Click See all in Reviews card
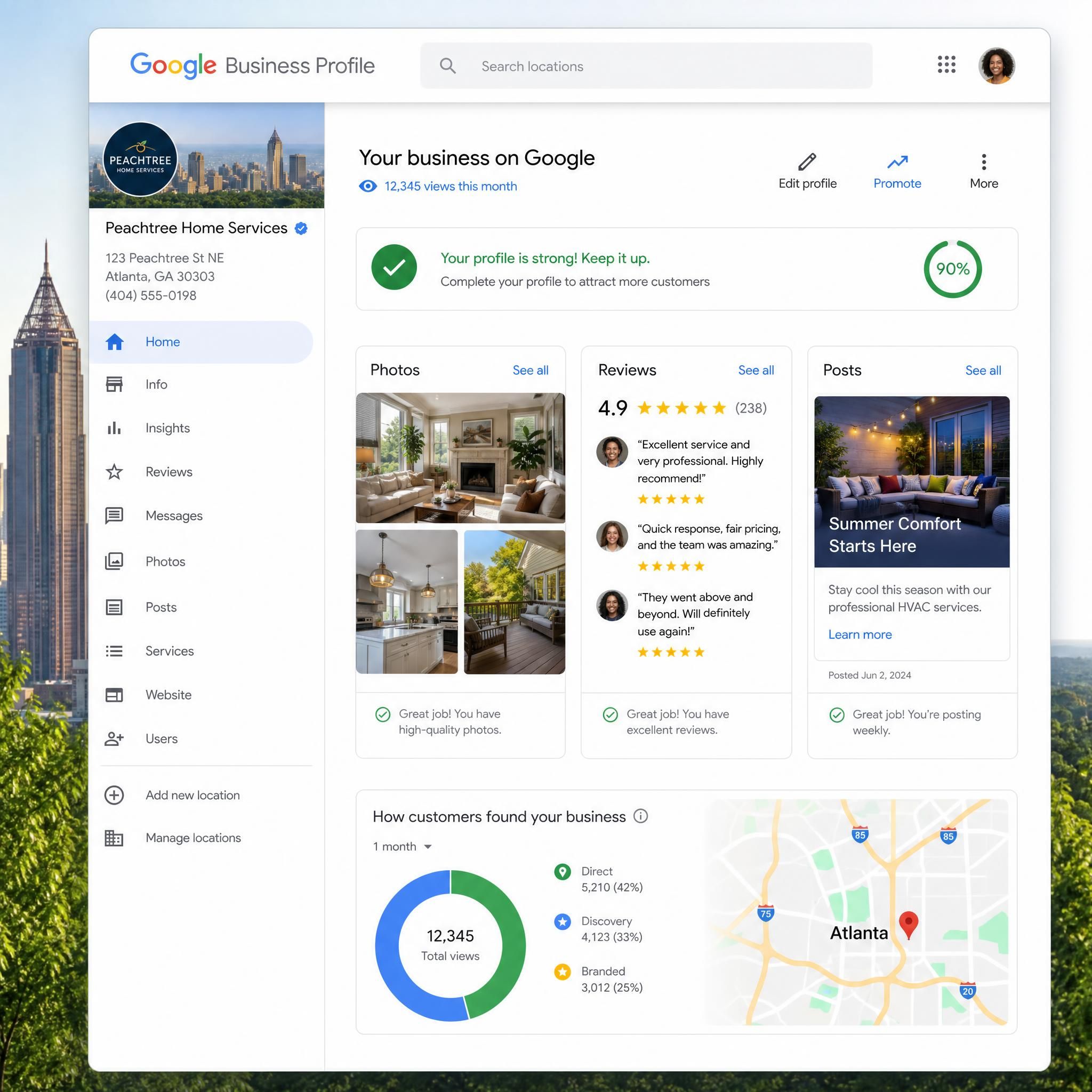This screenshot has width=1092, height=1092. (x=756, y=370)
